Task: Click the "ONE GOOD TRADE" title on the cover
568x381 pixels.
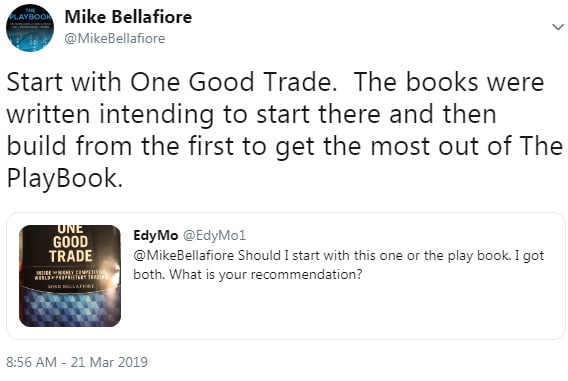Action: click(x=70, y=244)
